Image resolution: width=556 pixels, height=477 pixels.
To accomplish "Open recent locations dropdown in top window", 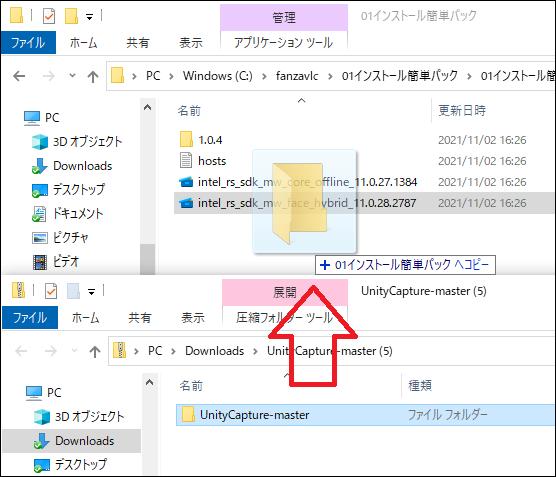I will point(72,76).
